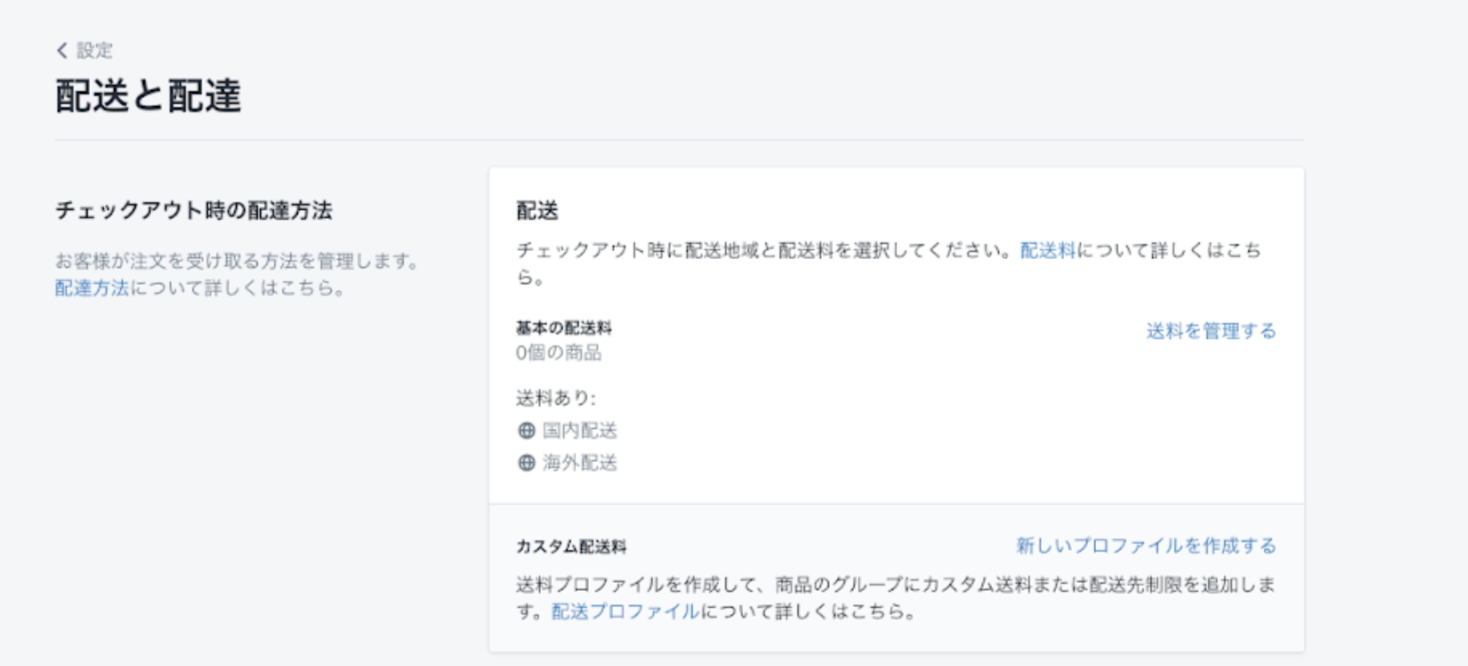Click the カスタム配送料 heading
Viewport: 1468px width, 666px height.
point(571,547)
